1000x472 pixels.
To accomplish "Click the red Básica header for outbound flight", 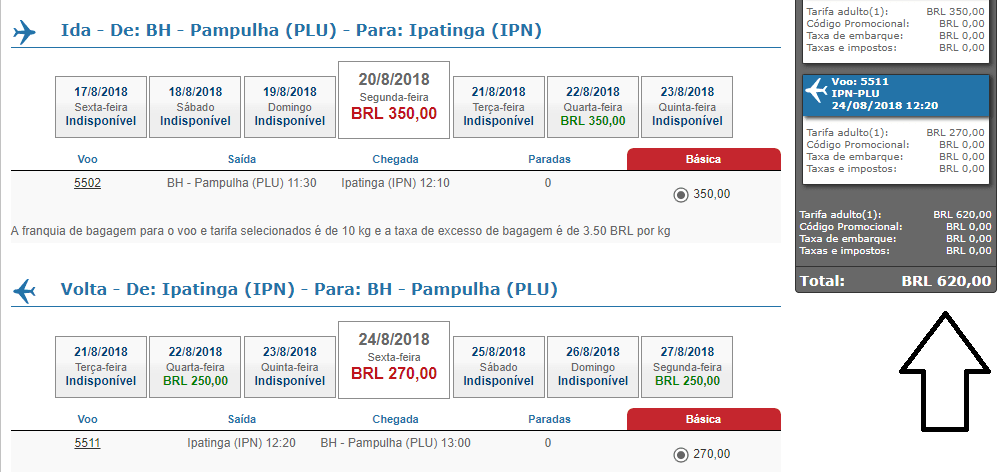I will pyautogui.click(x=704, y=159).
